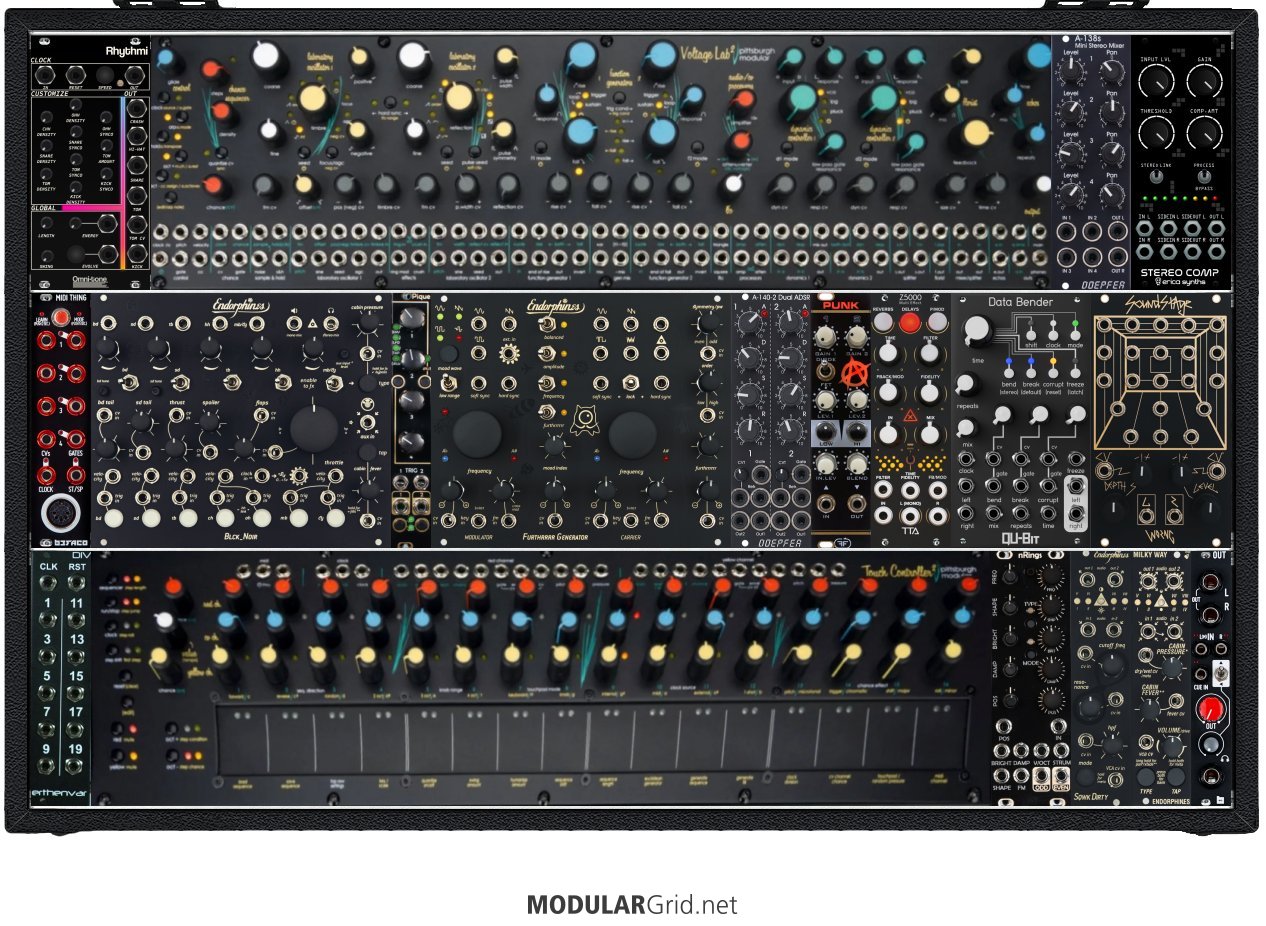
Task: Click the carrier frequency big knob
Action: [x=632, y=435]
